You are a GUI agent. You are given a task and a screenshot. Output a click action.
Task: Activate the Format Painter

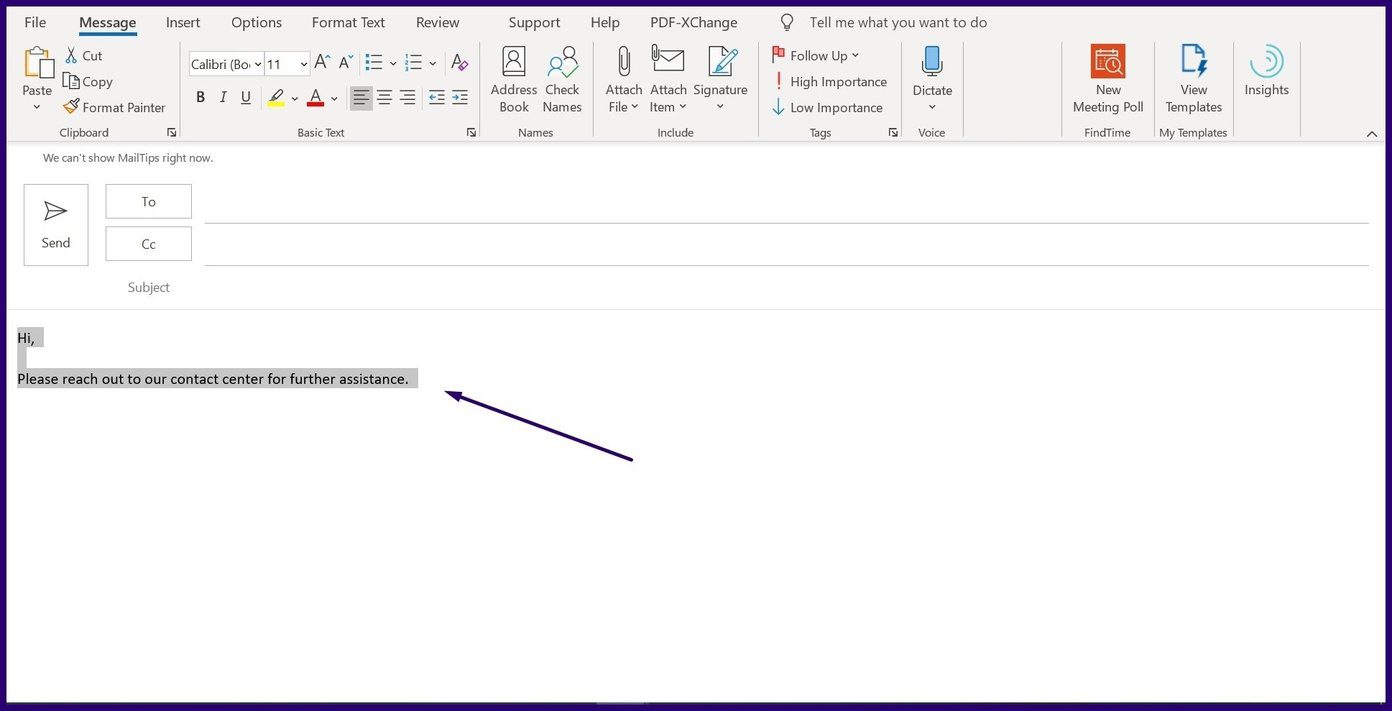[x=114, y=107]
